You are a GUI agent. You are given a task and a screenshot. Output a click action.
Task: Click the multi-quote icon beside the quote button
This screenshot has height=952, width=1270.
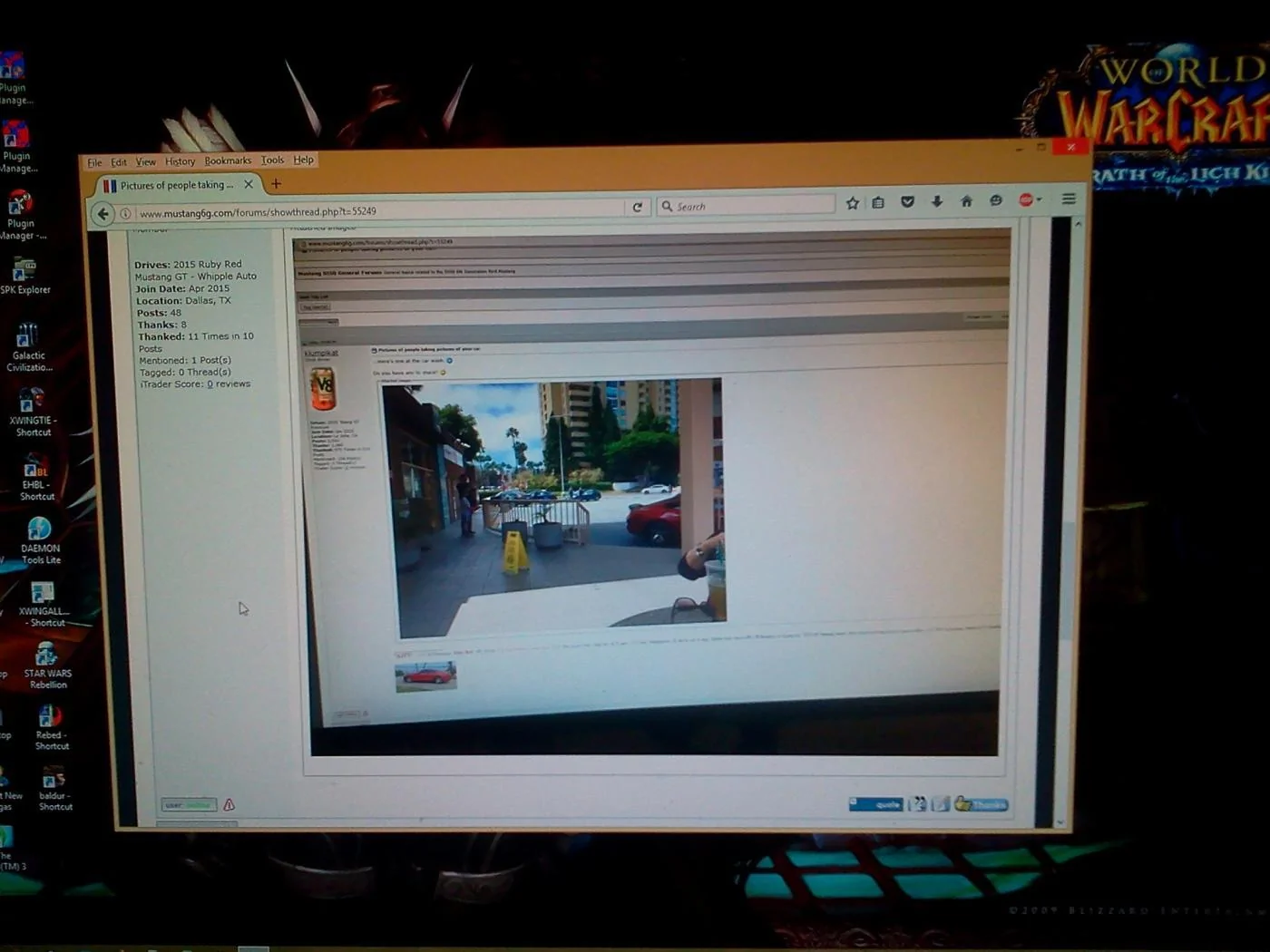click(918, 803)
